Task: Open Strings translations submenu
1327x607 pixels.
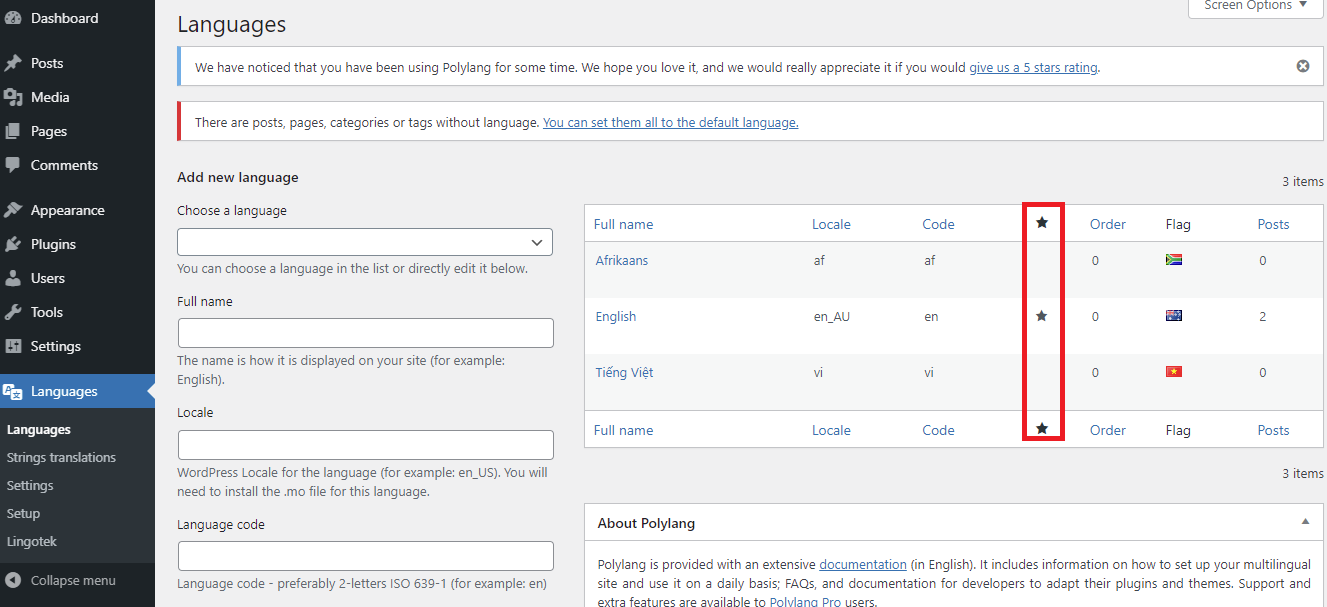Action: point(61,457)
